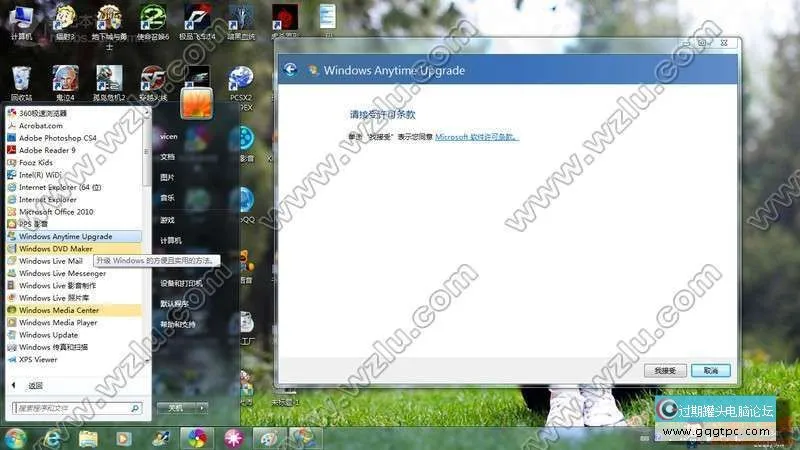Launch the 孤岛危机2 desktop shortcut

109,83
